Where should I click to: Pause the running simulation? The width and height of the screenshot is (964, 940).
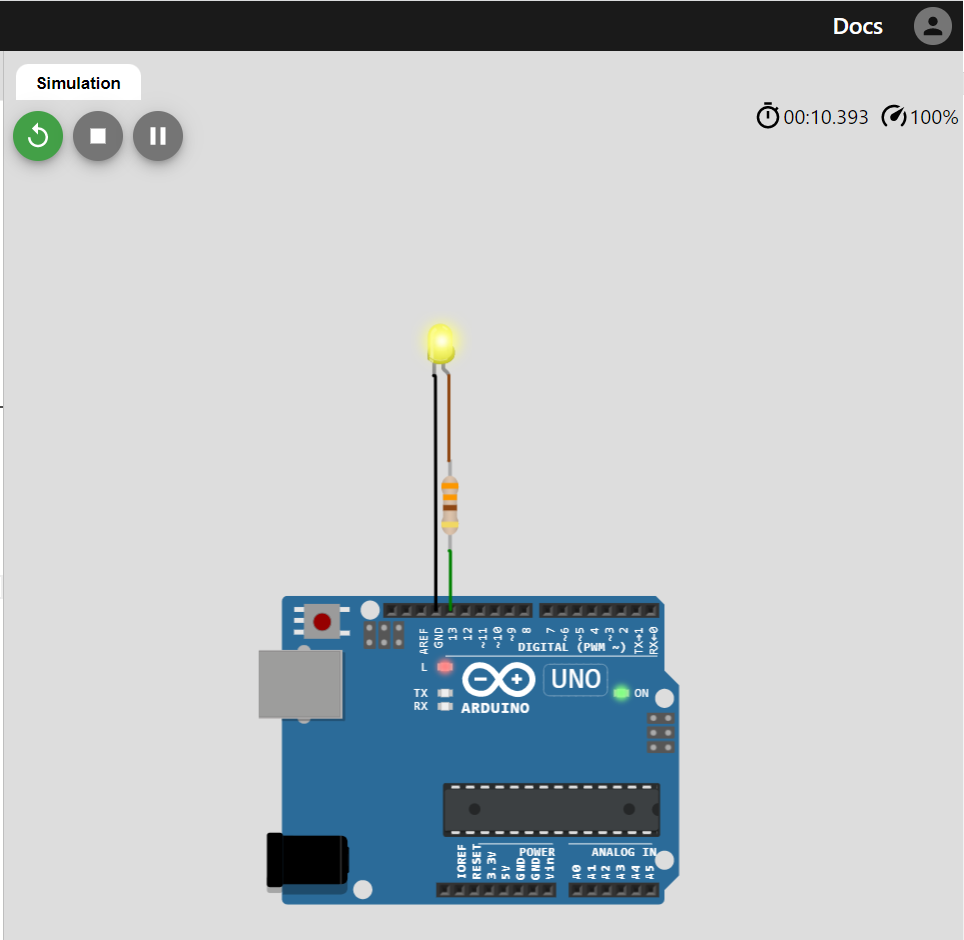click(x=158, y=136)
